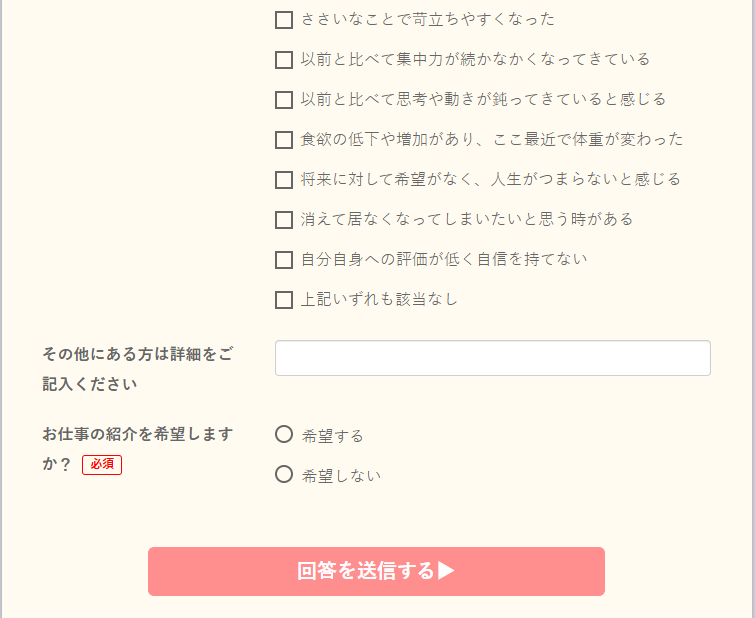
Task: Click the '希望しない' label text
Action: 341,476
